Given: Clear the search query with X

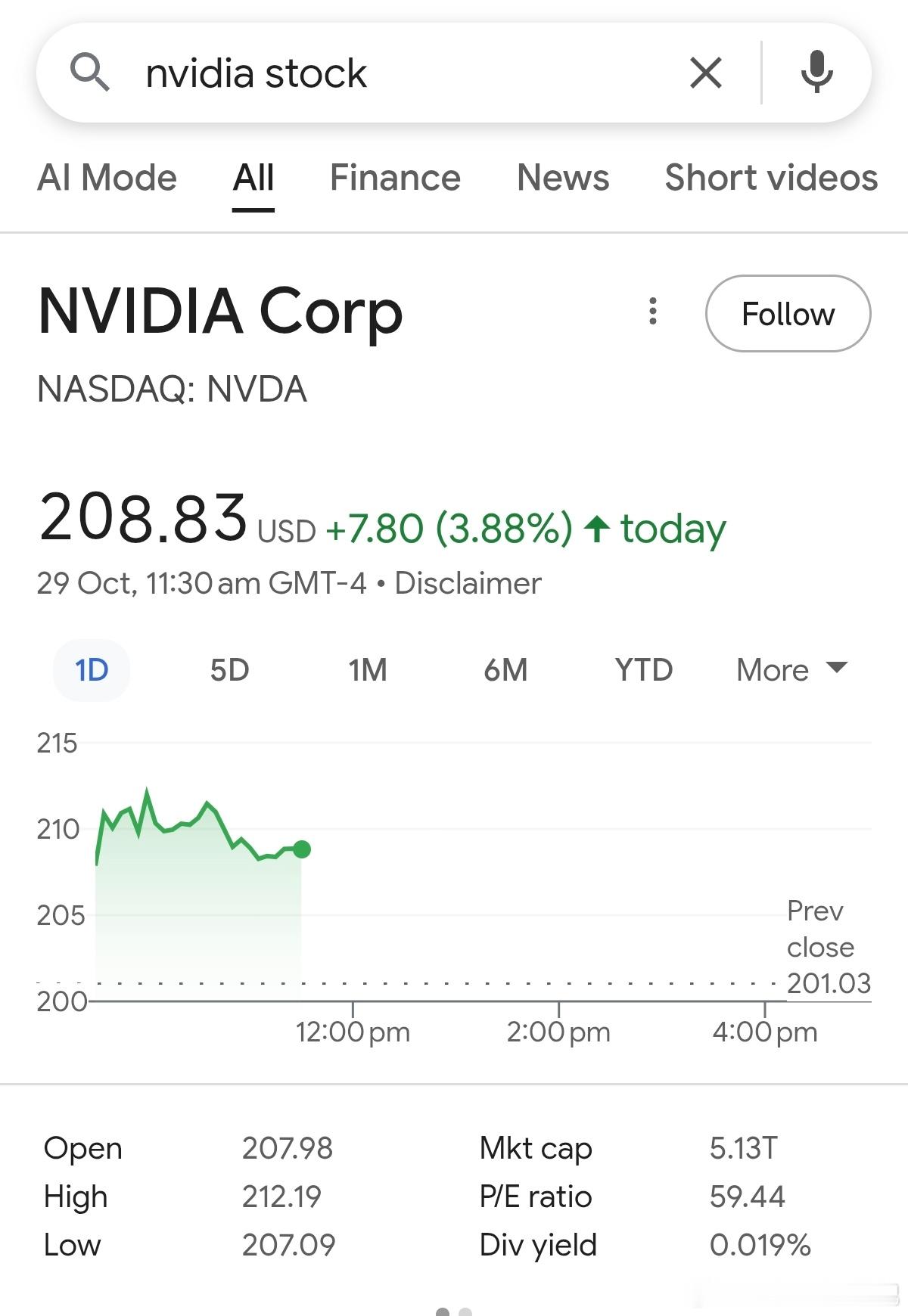Looking at the screenshot, I should (706, 73).
